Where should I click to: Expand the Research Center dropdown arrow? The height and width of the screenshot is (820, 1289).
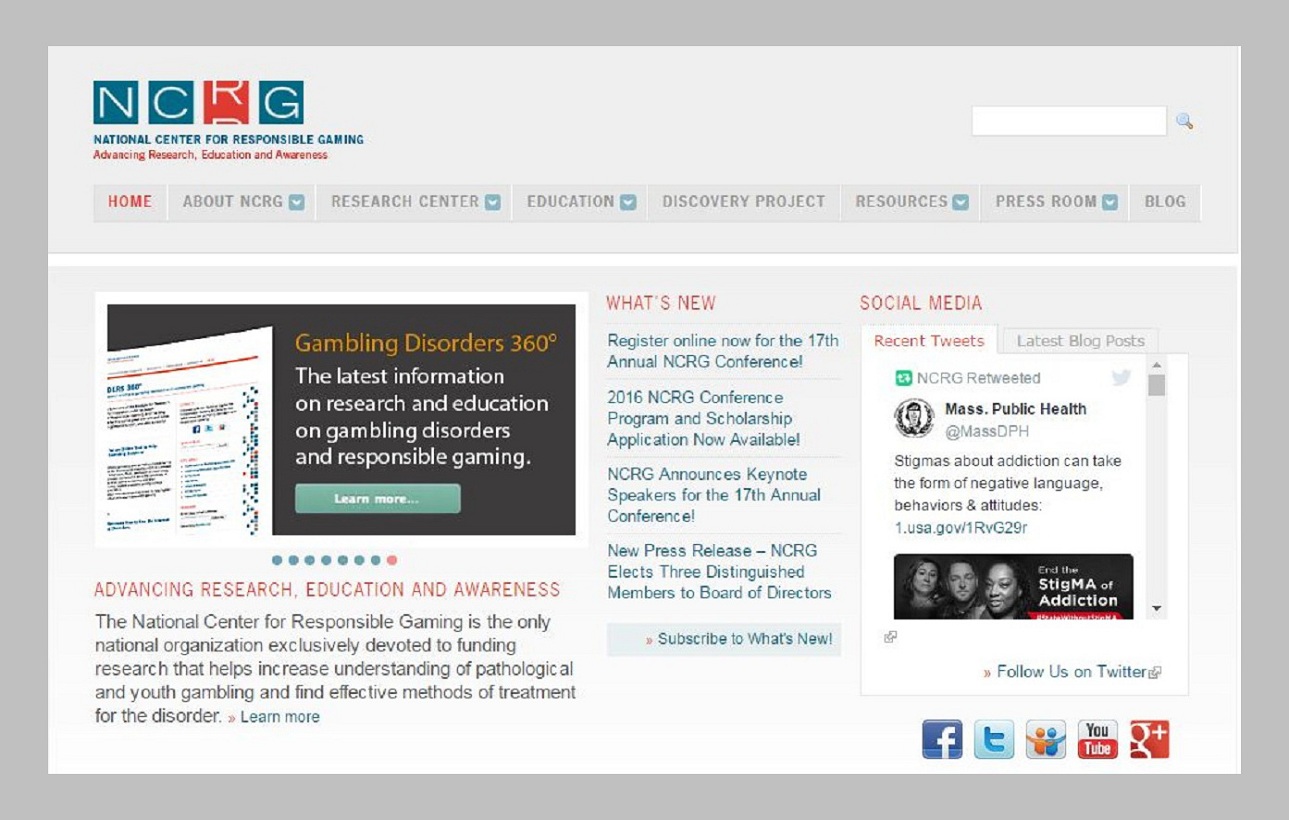493,202
